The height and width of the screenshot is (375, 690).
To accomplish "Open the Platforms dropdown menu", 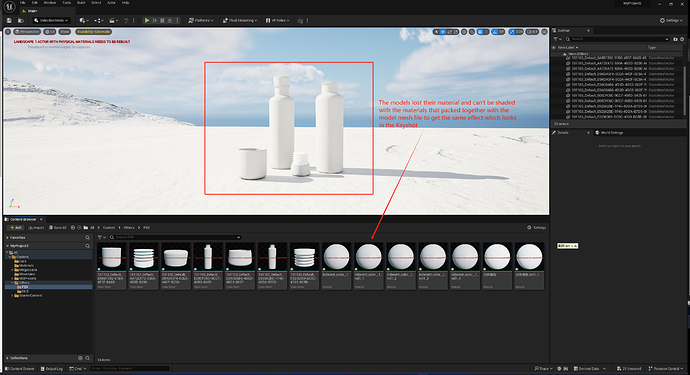I will (x=201, y=20).
